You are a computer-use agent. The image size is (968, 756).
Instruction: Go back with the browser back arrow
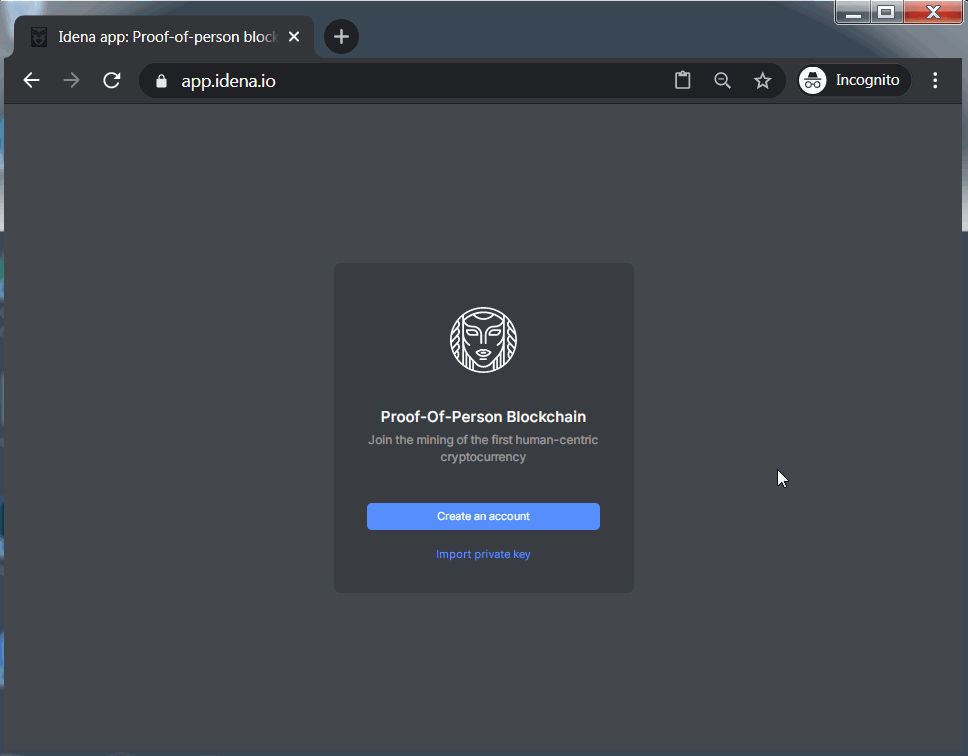point(31,80)
